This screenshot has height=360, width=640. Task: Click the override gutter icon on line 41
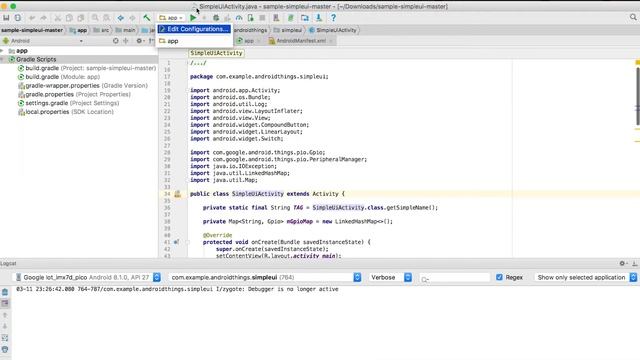(176, 242)
